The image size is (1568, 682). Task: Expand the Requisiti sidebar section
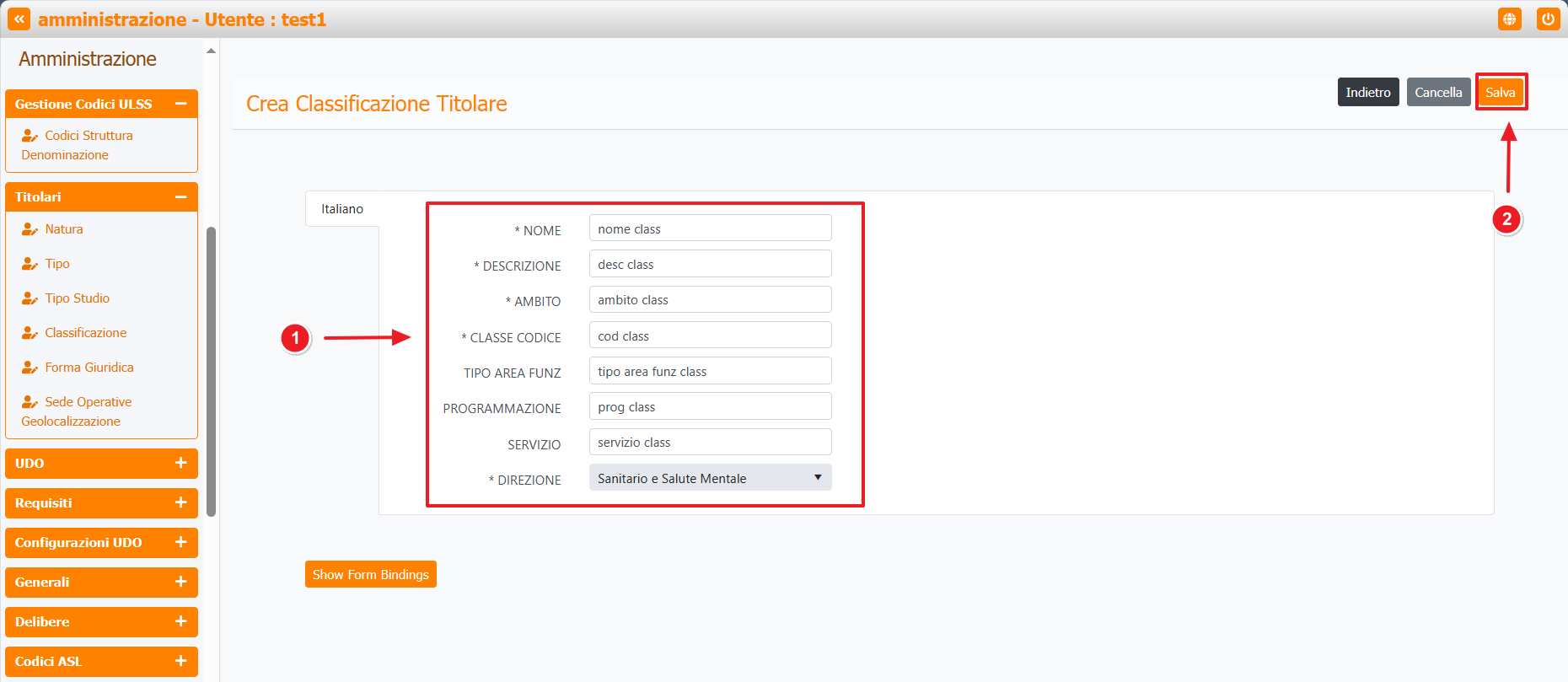pos(180,503)
